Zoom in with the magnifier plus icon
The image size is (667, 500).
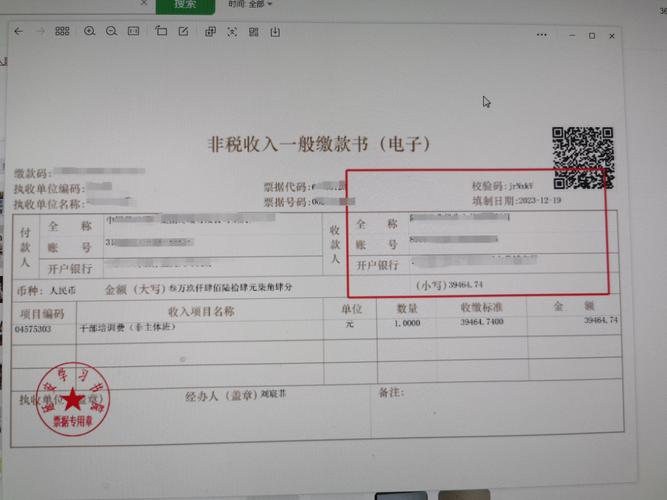[x=89, y=31]
